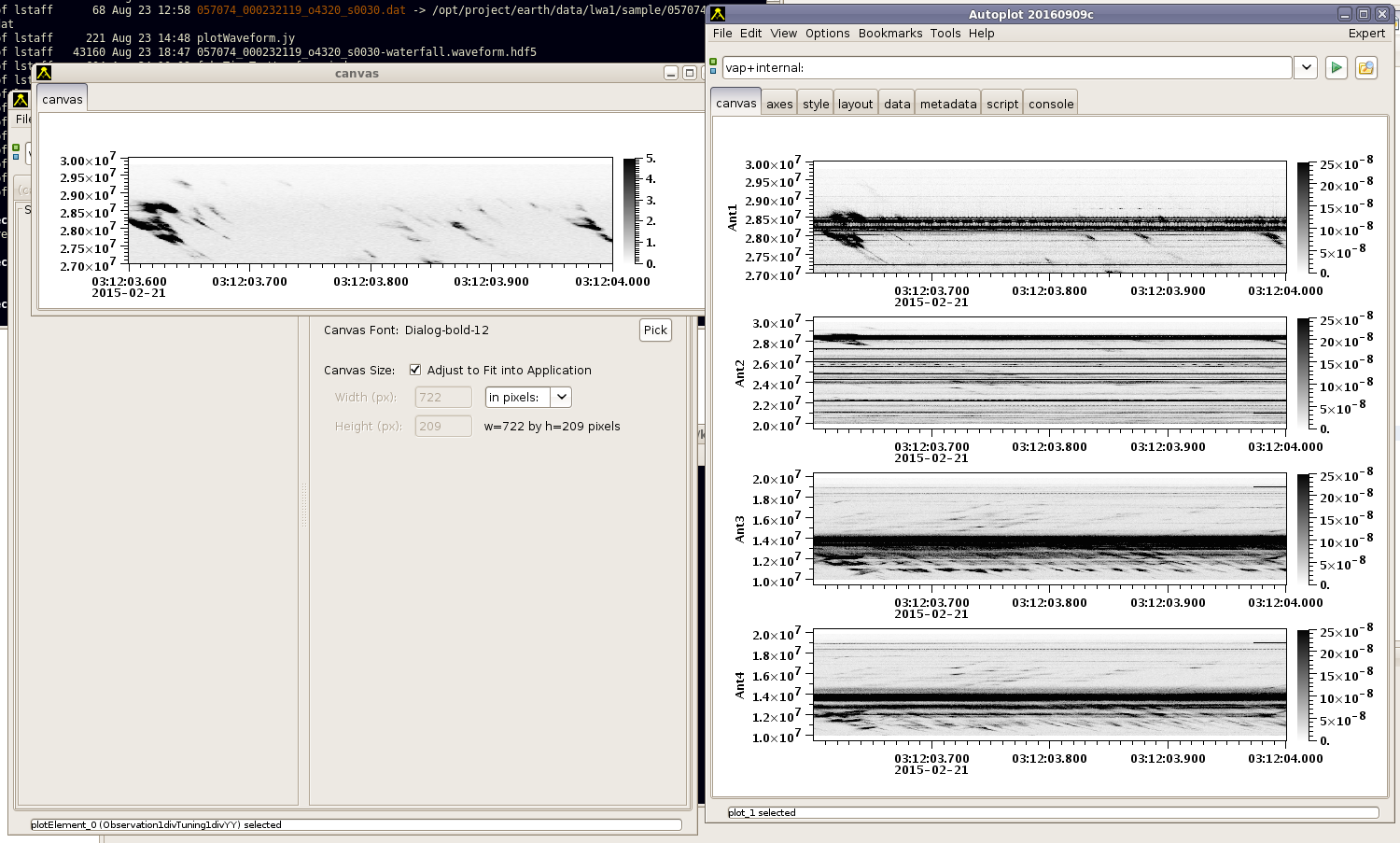Click the Ant1 axis label
Image resolution: width=1400 pixels, height=843 pixels.
coord(732,218)
